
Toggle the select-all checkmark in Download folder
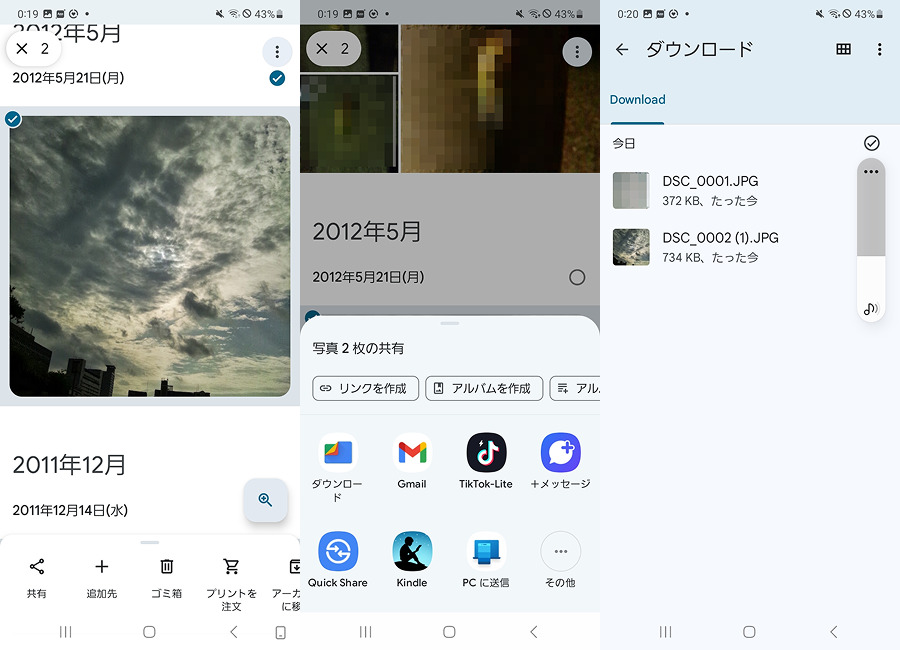point(871,142)
